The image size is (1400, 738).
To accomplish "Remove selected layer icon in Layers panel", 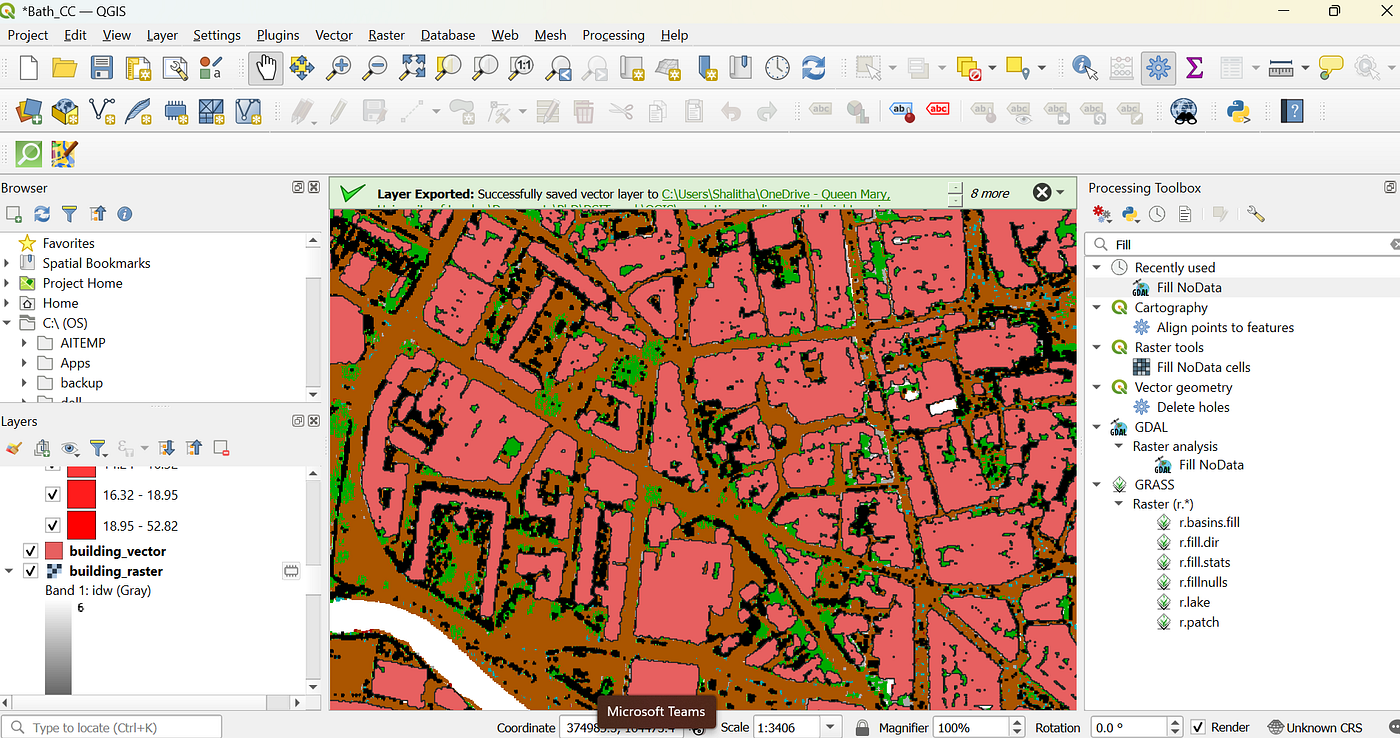I will 222,448.
